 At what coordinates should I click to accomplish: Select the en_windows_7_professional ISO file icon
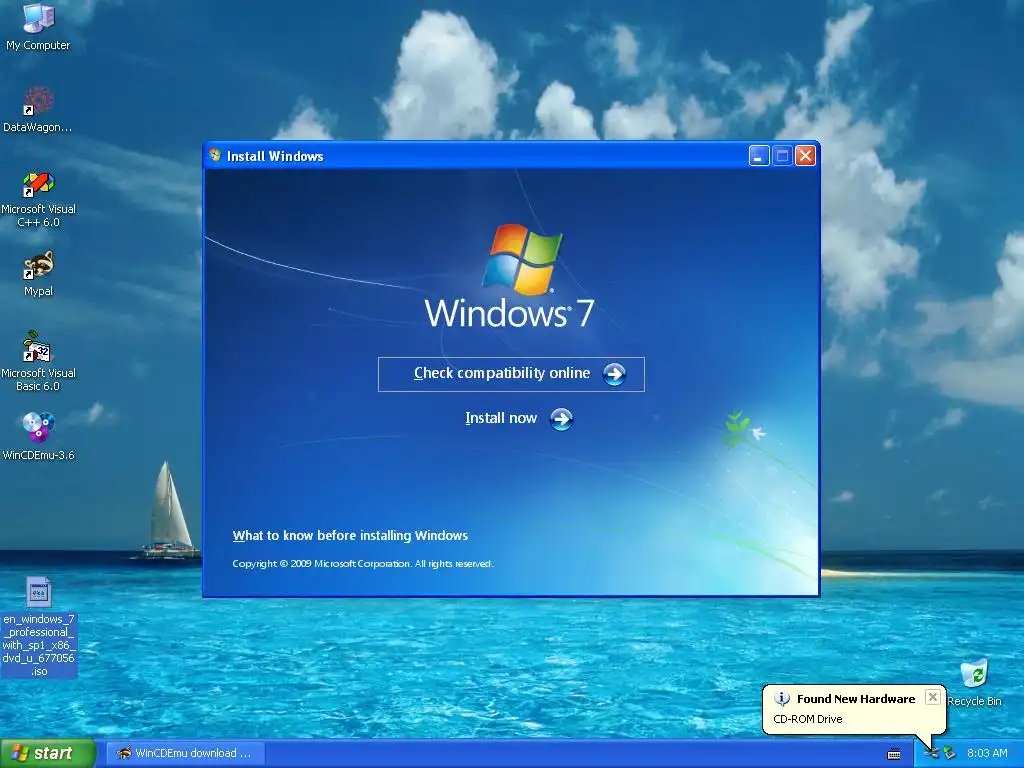(x=39, y=592)
